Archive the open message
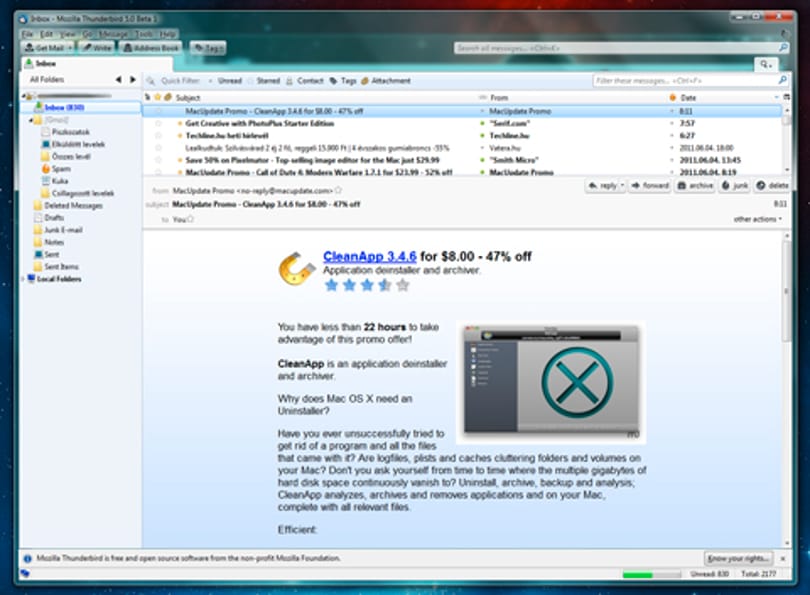The image size is (810, 595). coord(695,185)
